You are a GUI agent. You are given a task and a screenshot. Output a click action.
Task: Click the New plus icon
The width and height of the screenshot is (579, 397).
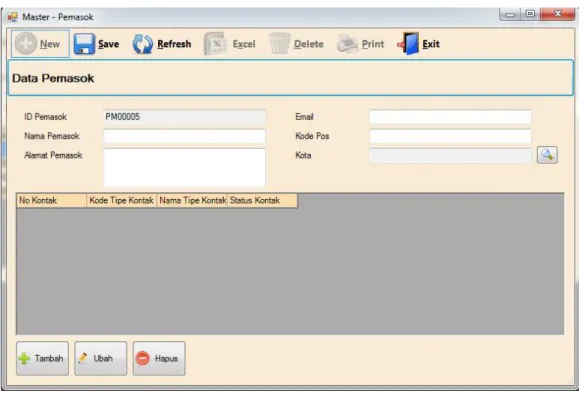25,44
